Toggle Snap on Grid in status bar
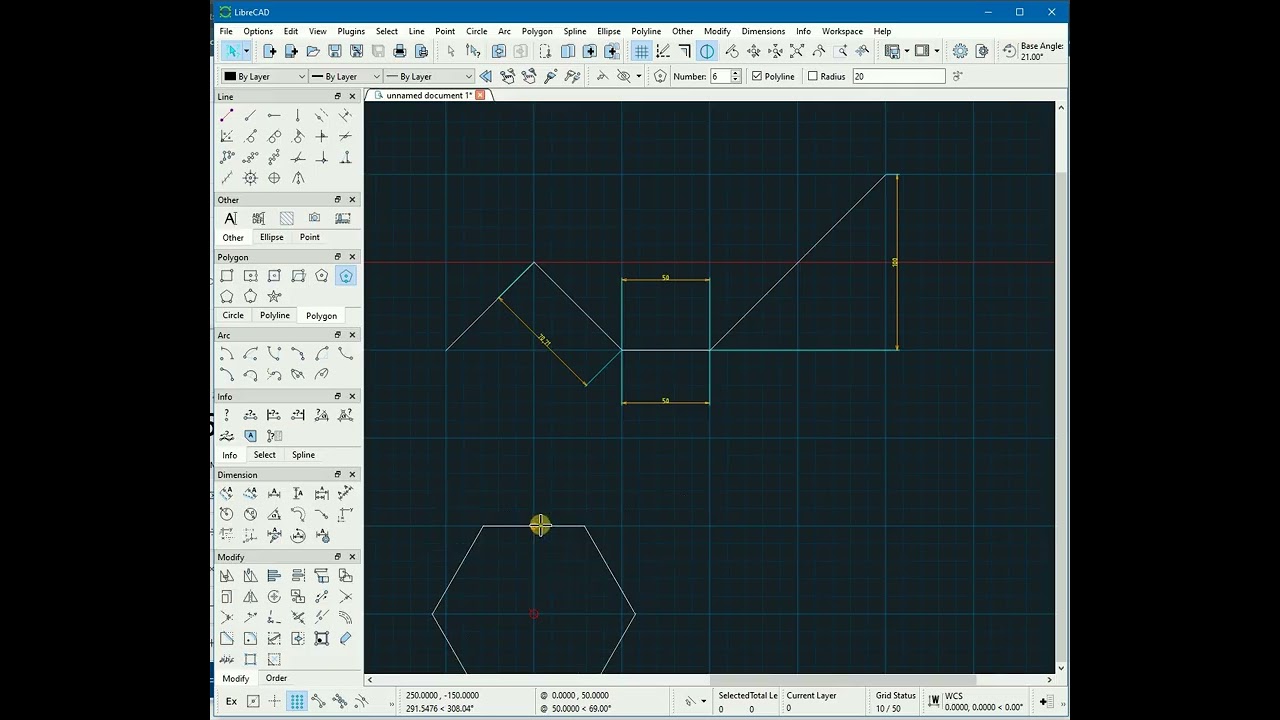Viewport: 1280px width, 720px height. point(297,702)
